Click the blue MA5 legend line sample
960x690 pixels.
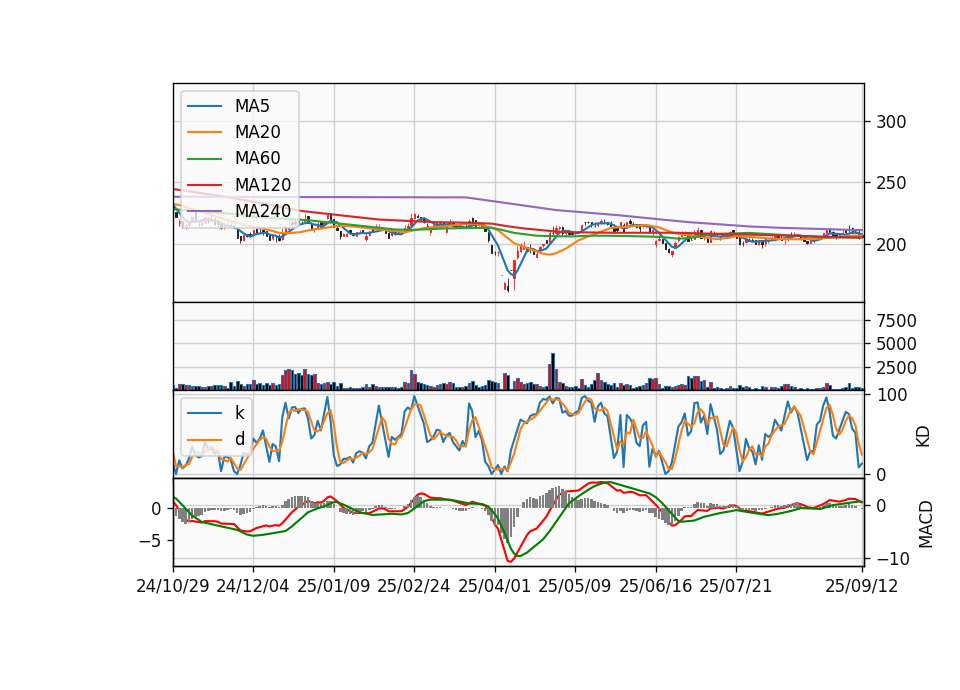[x=204, y=106]
